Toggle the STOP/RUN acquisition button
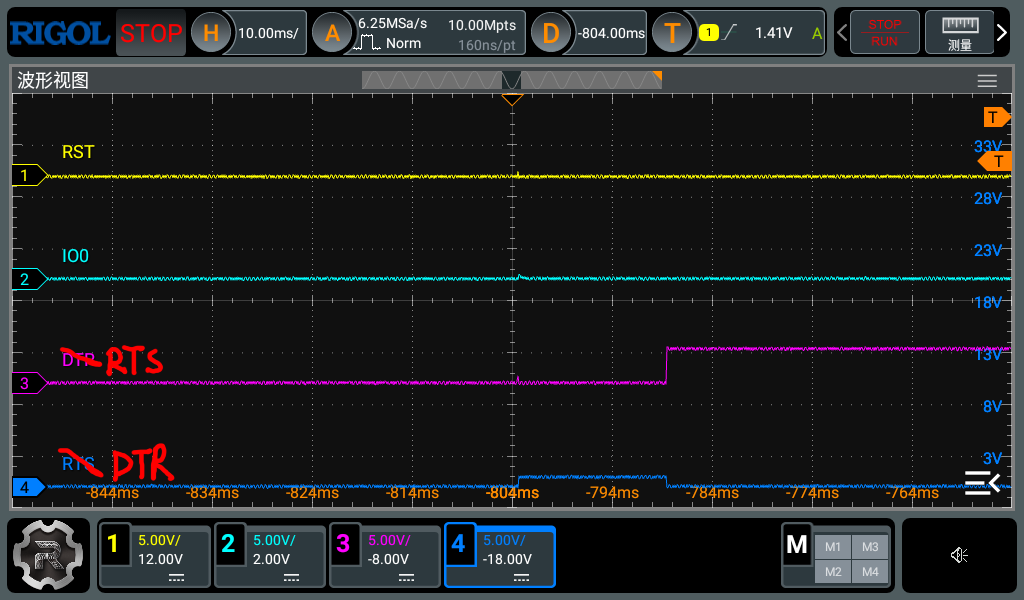This screenshot has height=600, width=1024. tap(884, 32)
